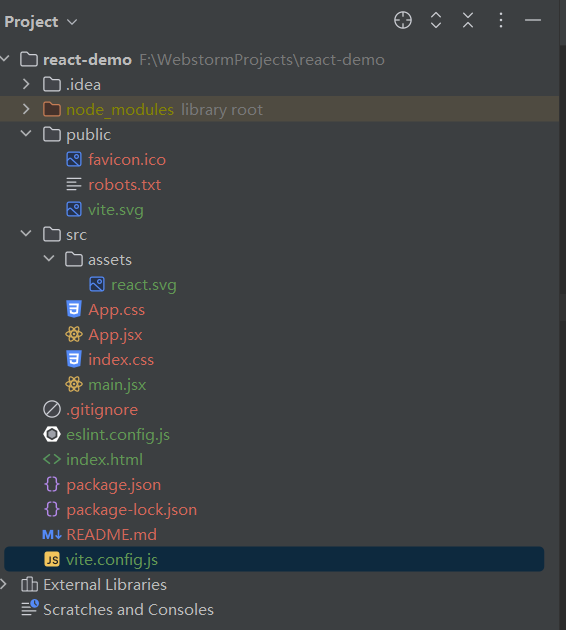Expand the node_modules folder

click(26, 109)
